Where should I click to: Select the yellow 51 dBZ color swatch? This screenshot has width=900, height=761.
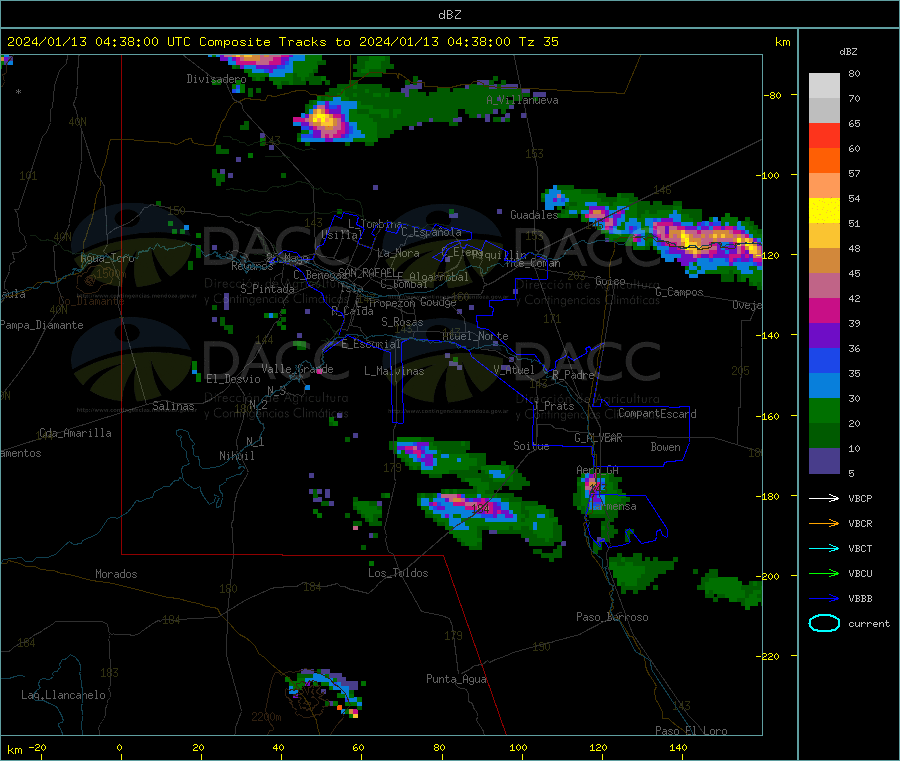[x=824, y=211]
